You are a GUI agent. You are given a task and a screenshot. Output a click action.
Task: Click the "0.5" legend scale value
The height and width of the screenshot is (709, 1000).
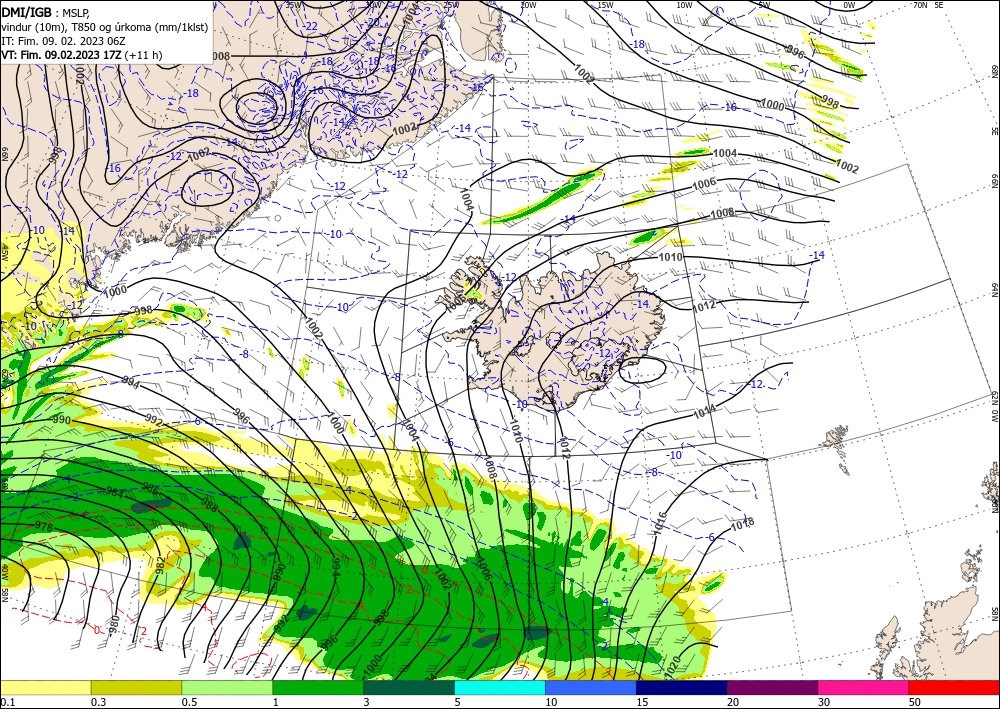[x=189, y=702]
